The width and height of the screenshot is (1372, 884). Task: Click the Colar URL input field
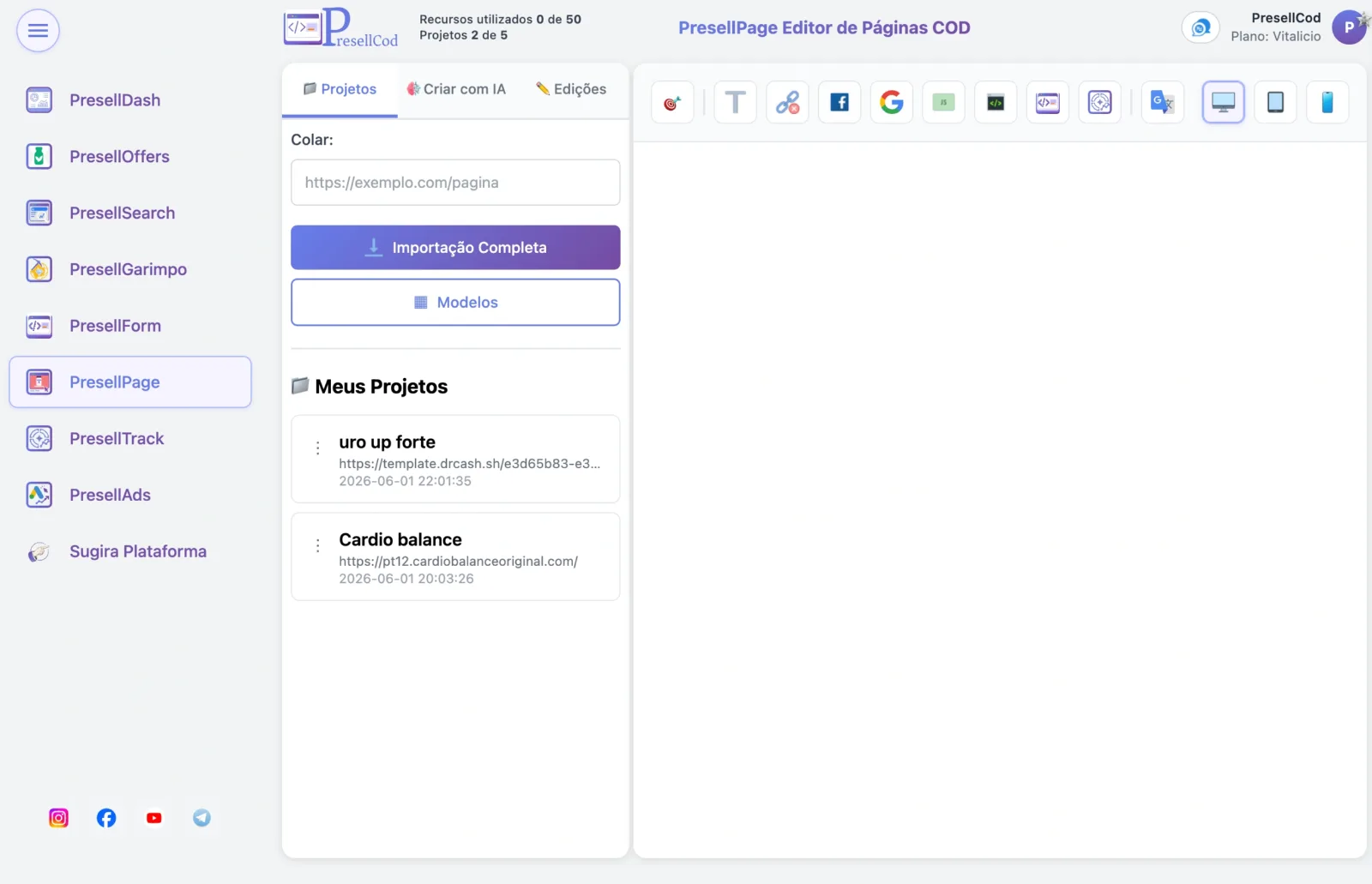455,183
